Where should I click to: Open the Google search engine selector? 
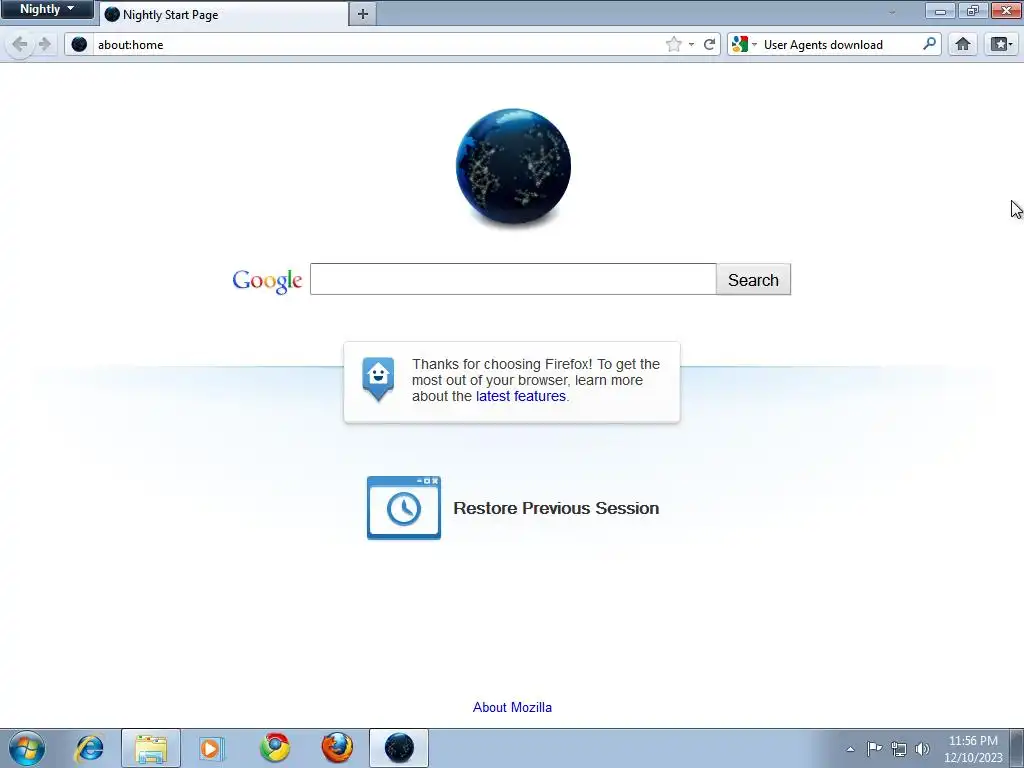[x=744, y=44]
